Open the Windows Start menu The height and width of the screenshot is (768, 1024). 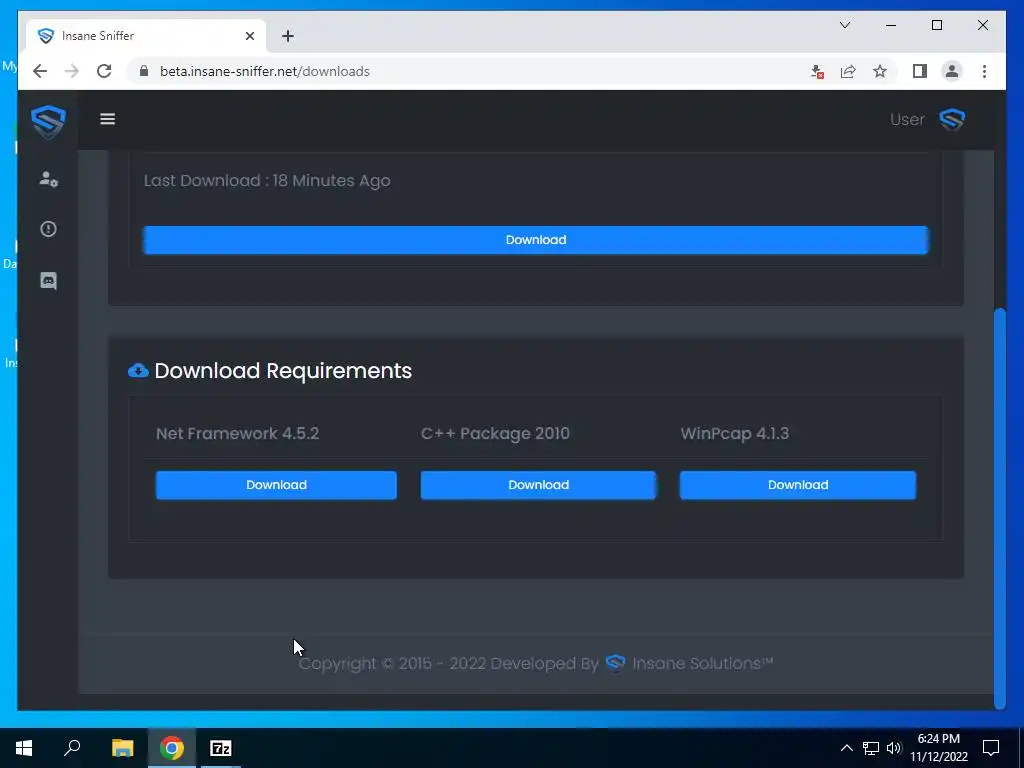(x=24, y=748)
